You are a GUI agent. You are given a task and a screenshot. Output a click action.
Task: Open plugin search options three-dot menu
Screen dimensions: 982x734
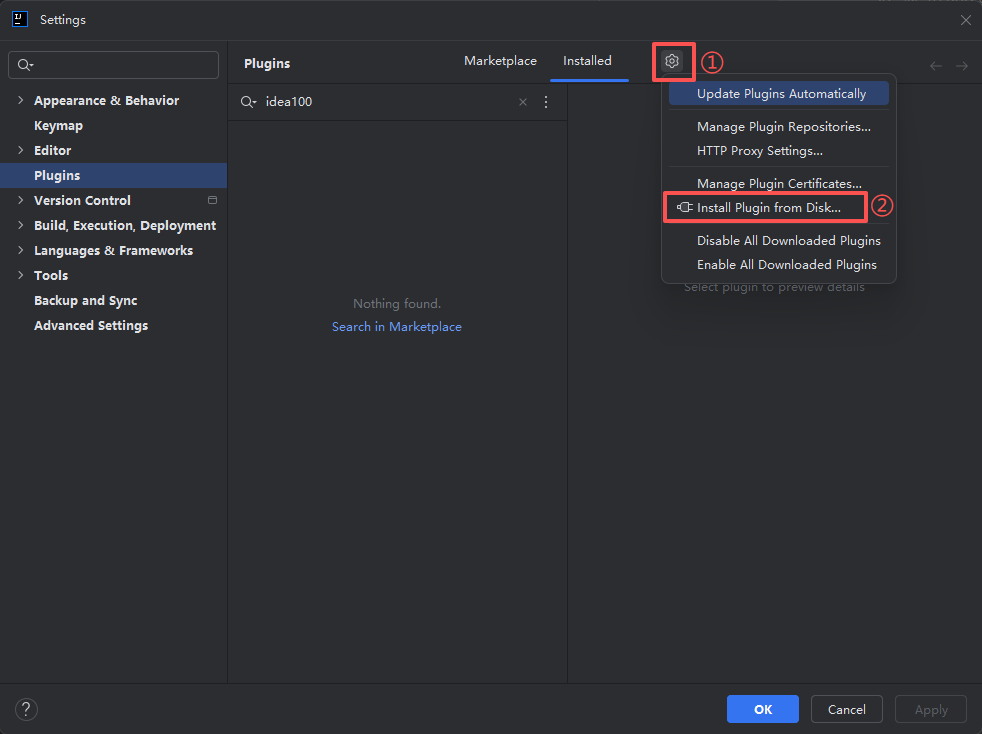pos(546,102)
